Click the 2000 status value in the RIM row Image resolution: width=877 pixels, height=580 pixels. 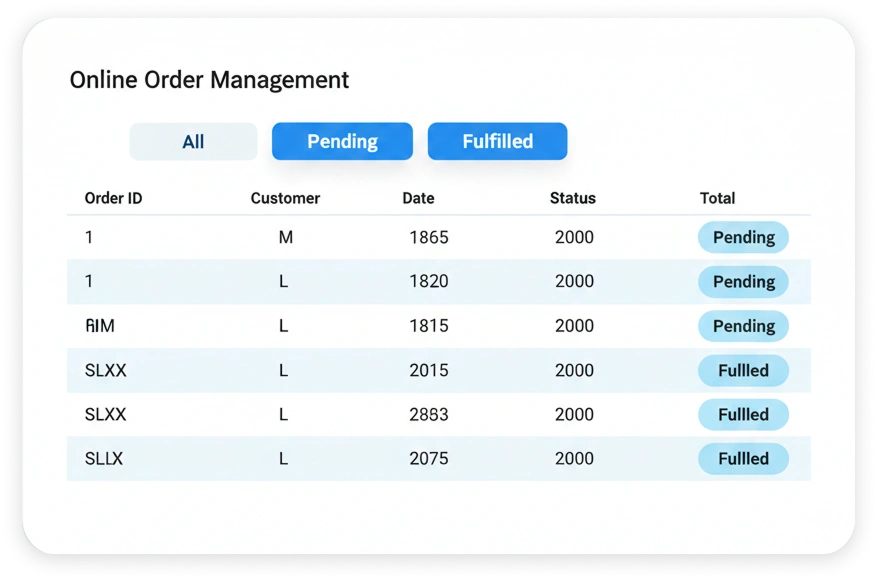[x=574, y=326]
